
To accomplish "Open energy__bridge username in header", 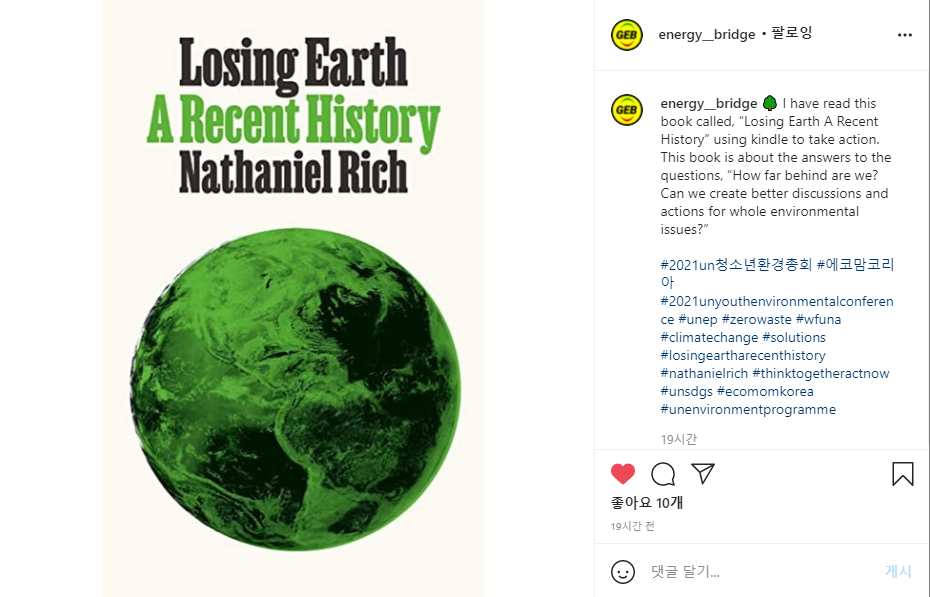I will (706, 34).
